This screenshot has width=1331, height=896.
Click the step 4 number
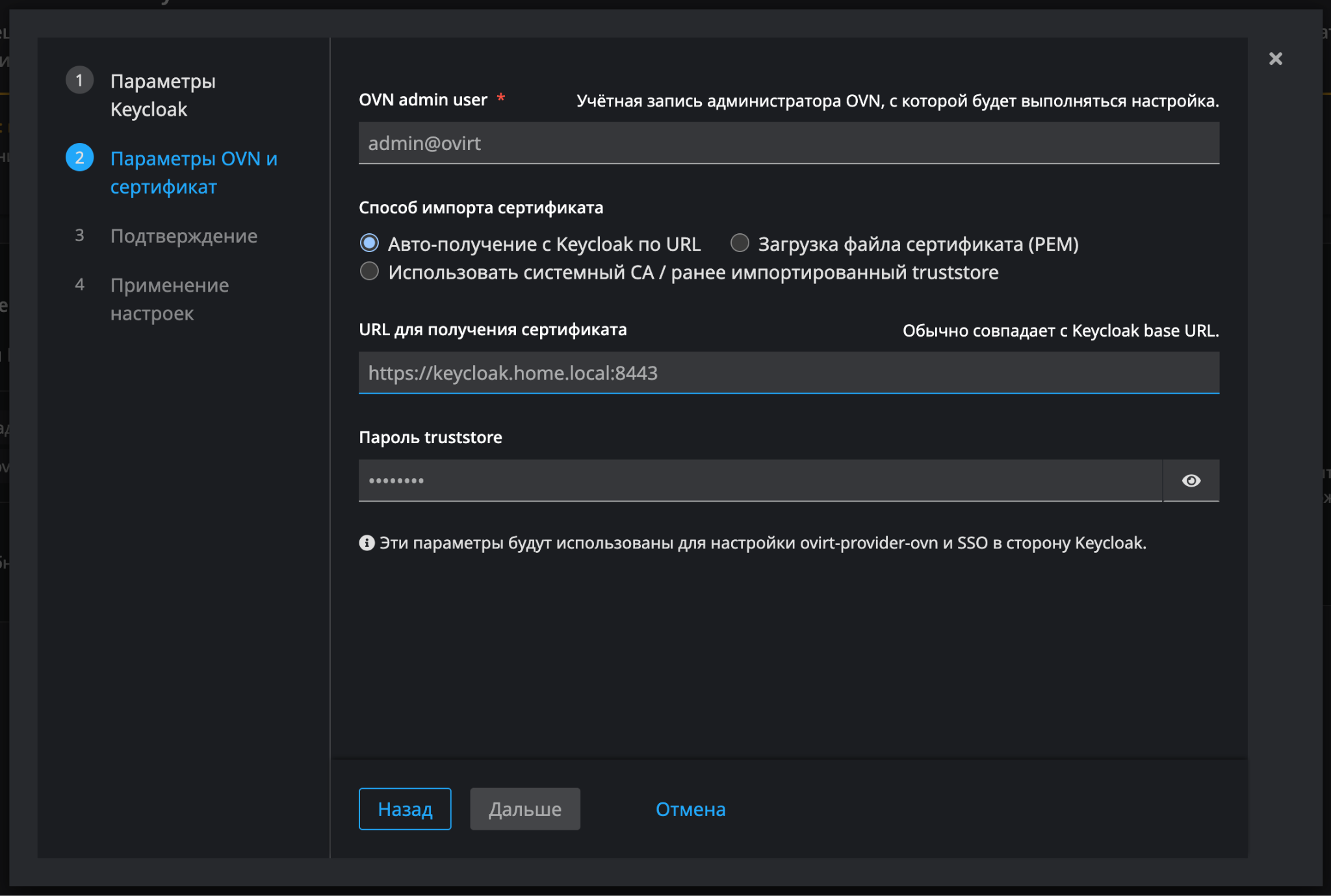[79, 285]
